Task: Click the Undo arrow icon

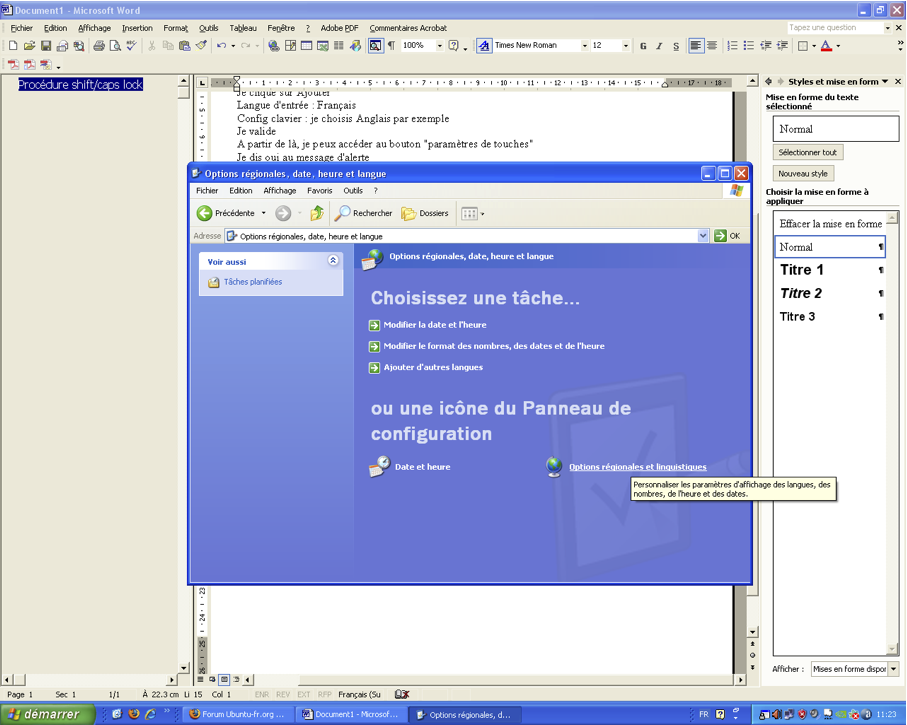Action: coord(221,46)
